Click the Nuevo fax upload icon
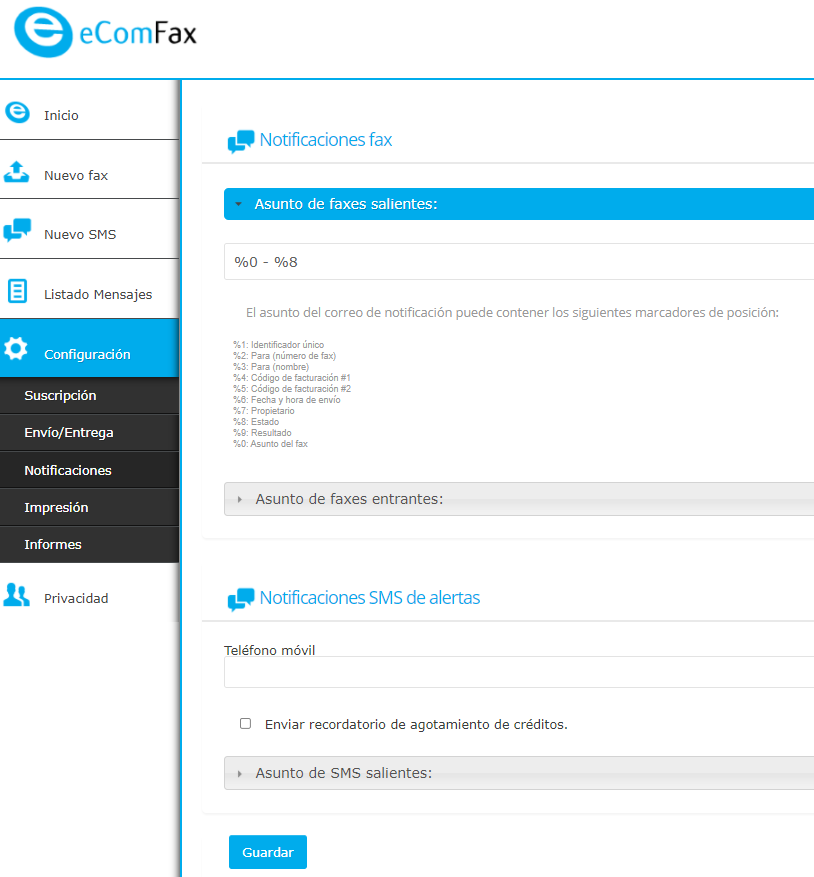The width and height of the screenshot is (814, 877). (17, 172)
